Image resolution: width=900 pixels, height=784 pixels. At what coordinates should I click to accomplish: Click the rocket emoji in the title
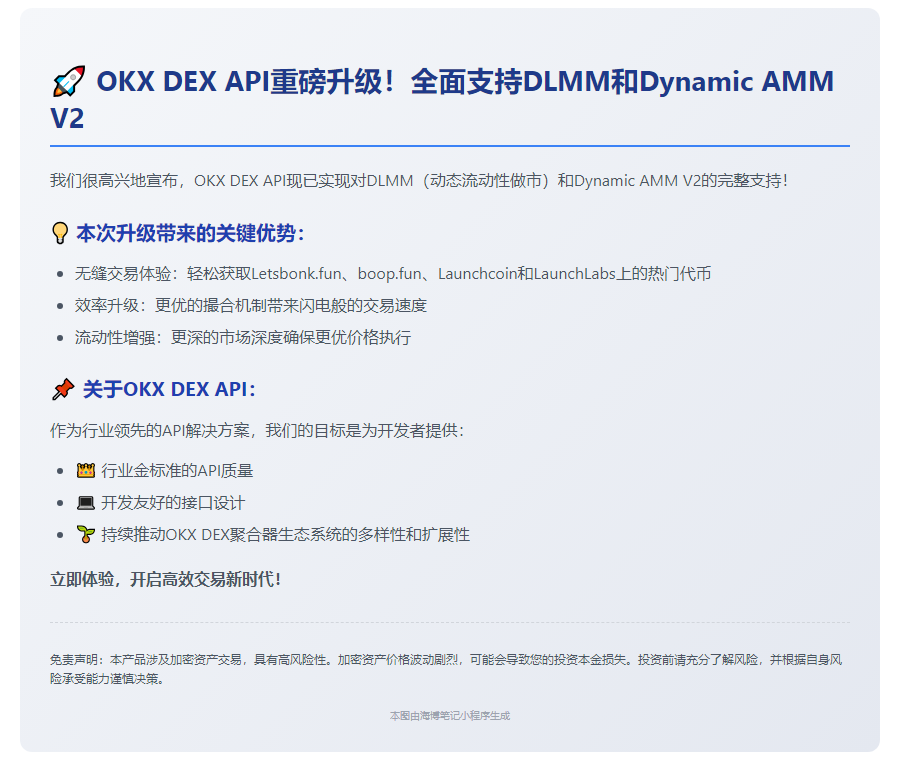point(68,81)
